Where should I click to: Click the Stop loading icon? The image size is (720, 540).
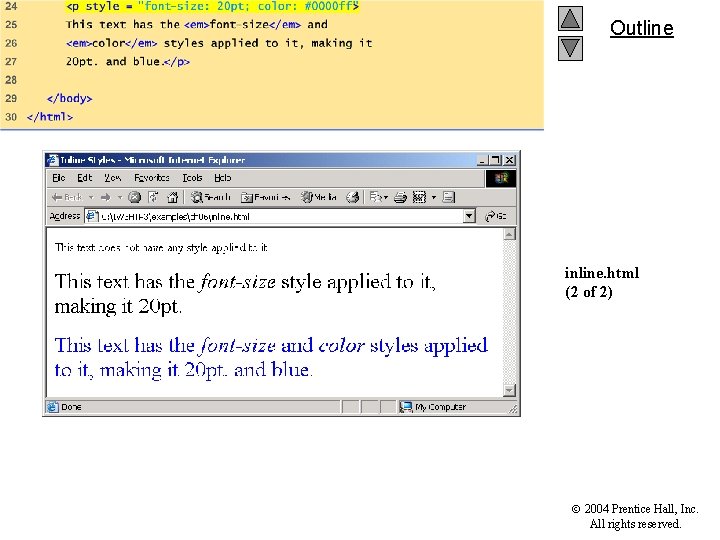[134, 197]
